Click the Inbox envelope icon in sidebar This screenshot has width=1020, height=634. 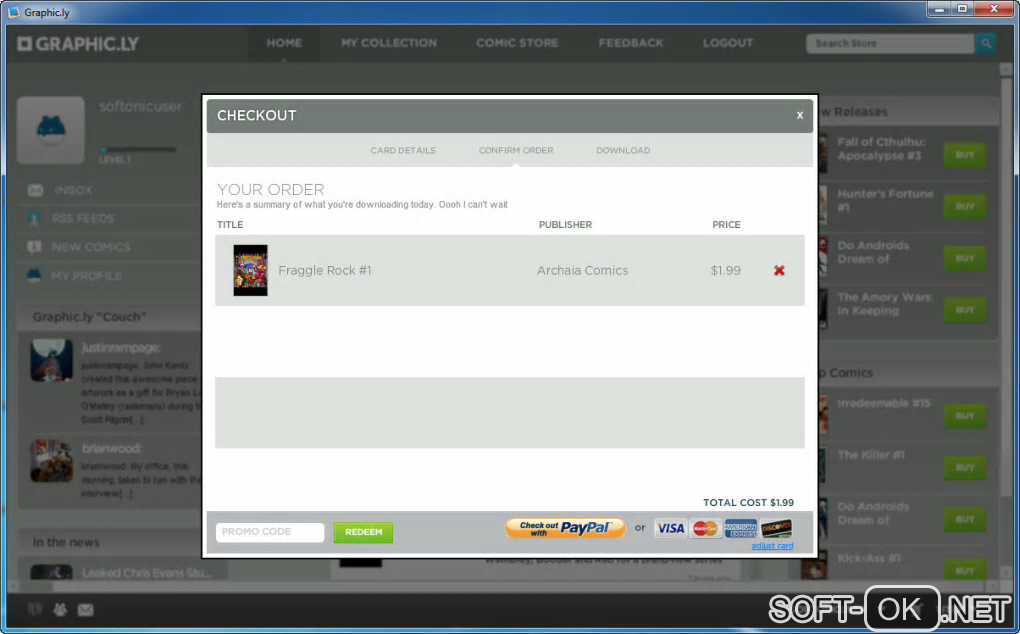coord(35,190)
